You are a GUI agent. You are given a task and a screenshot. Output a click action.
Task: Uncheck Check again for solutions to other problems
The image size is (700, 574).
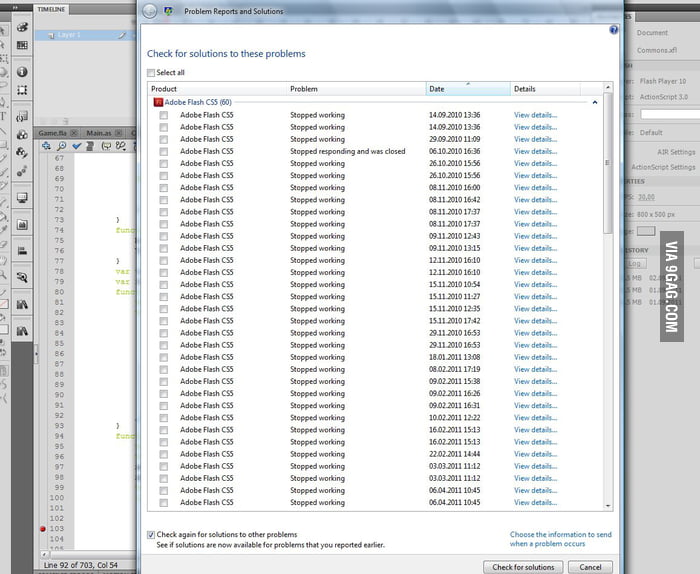151,535
